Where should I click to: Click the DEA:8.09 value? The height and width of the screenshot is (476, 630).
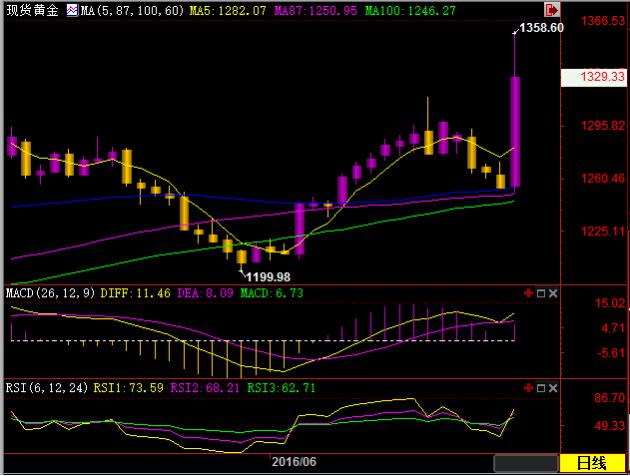click(205, 293)
